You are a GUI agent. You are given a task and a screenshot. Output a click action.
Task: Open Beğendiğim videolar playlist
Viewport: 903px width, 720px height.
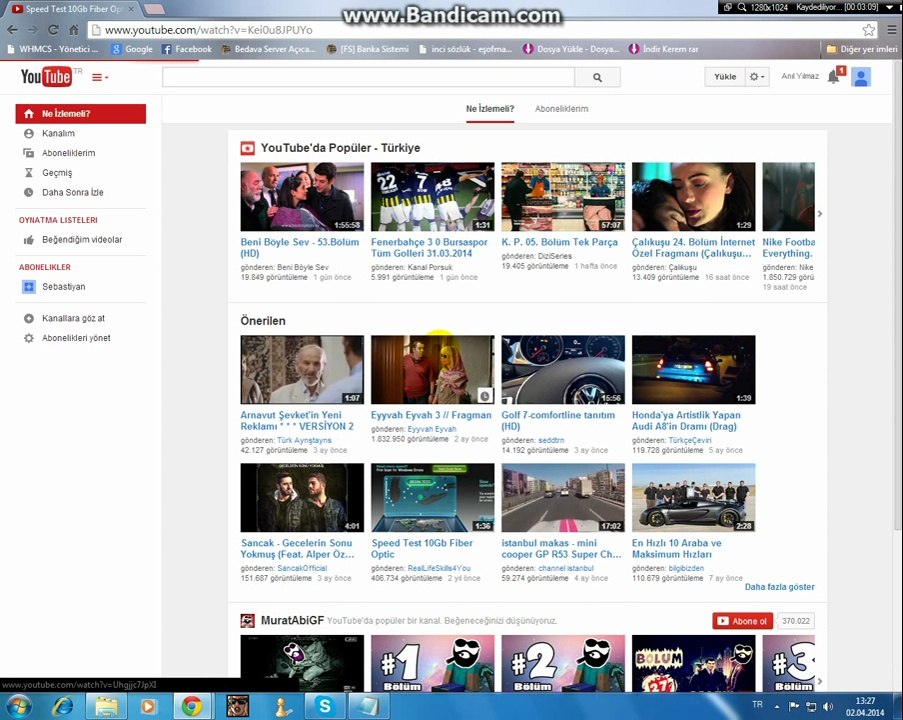point(81,240)
